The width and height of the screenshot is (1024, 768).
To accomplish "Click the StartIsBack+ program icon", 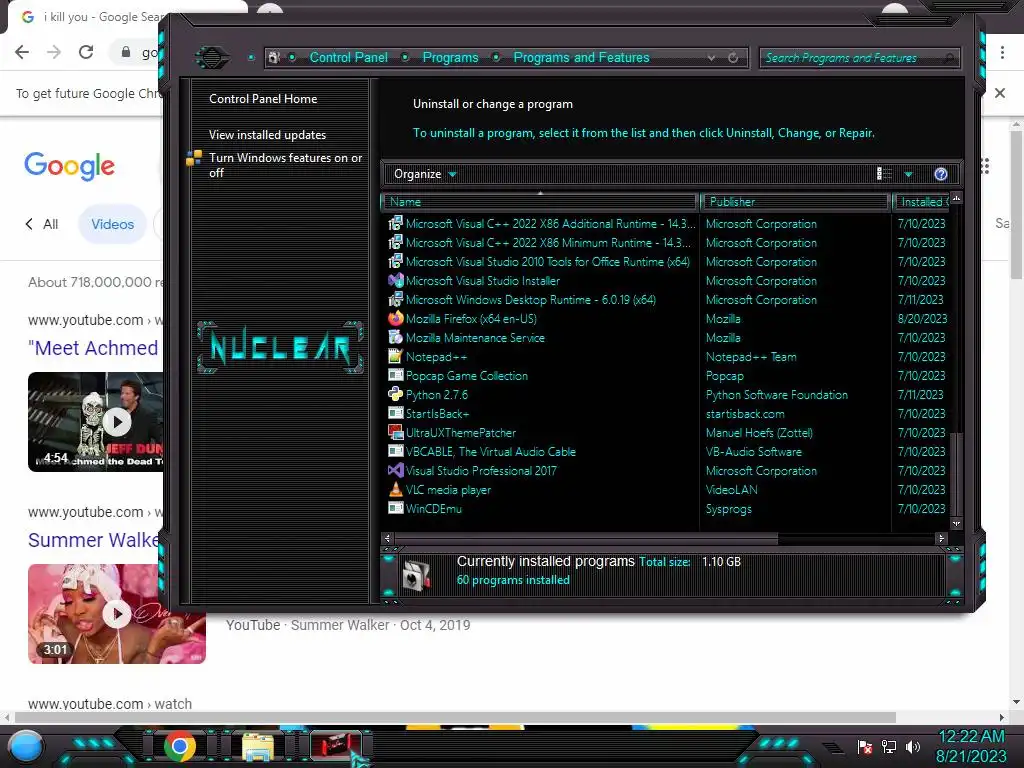I will click(x=395, y=413).
